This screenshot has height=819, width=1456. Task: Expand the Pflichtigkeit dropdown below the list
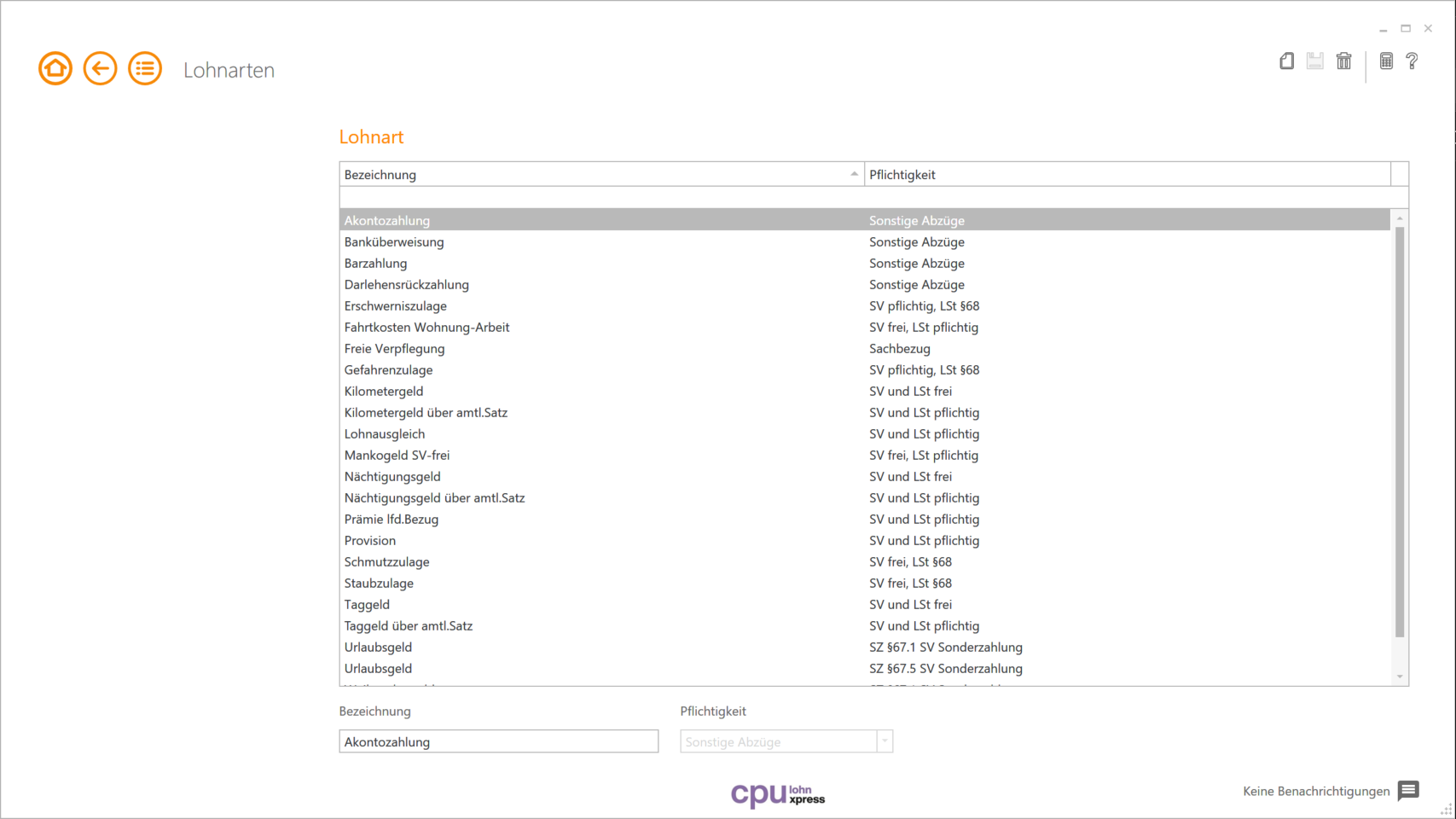[885, 741]
